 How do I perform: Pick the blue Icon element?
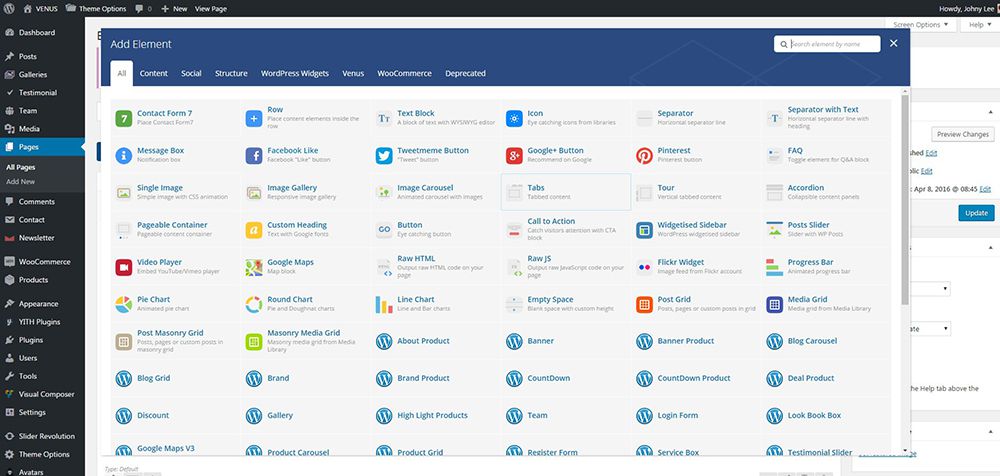[x=514, y=118]
